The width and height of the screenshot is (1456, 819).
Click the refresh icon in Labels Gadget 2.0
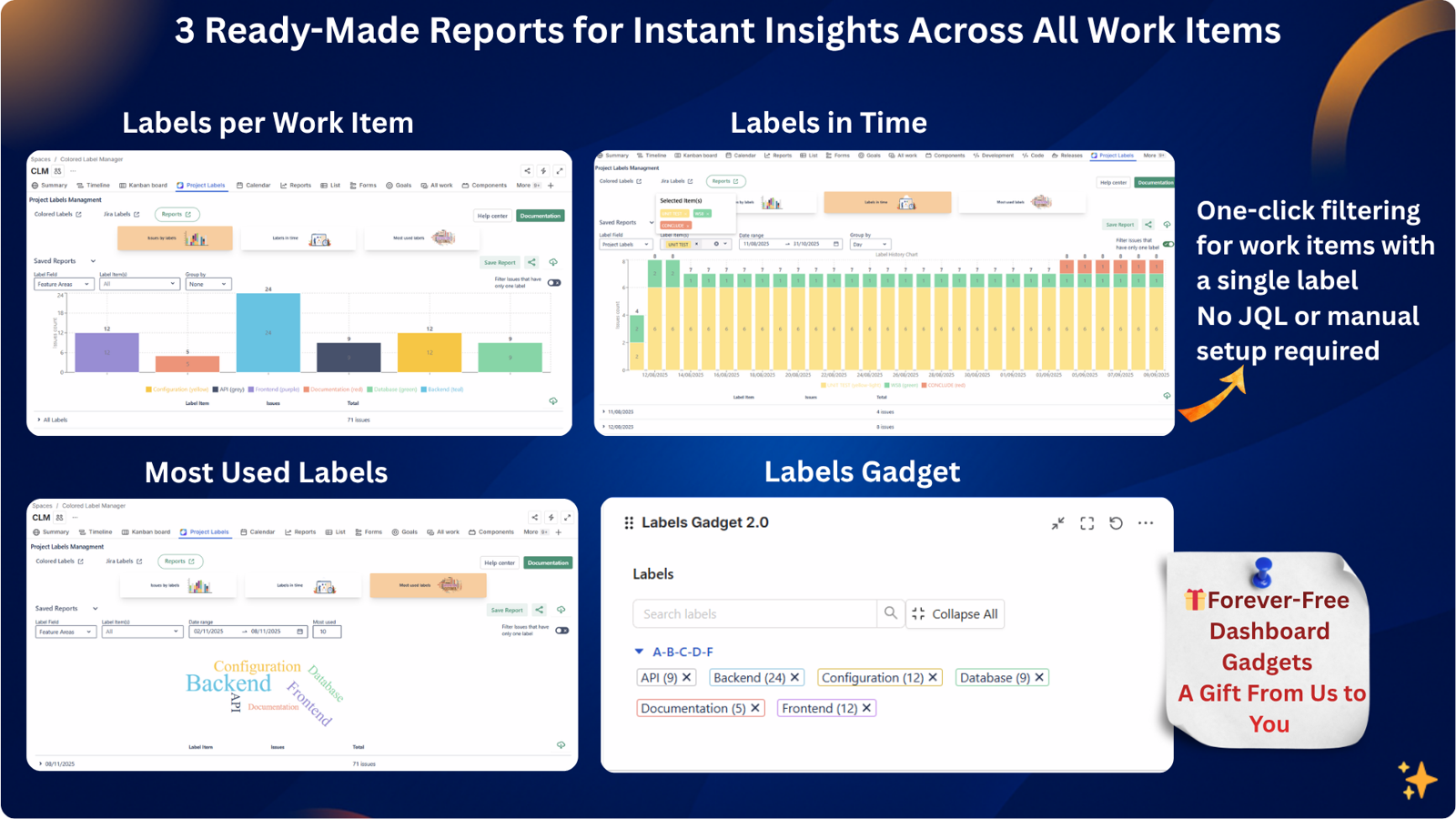pyautogui.click(x=1117, y=523)
